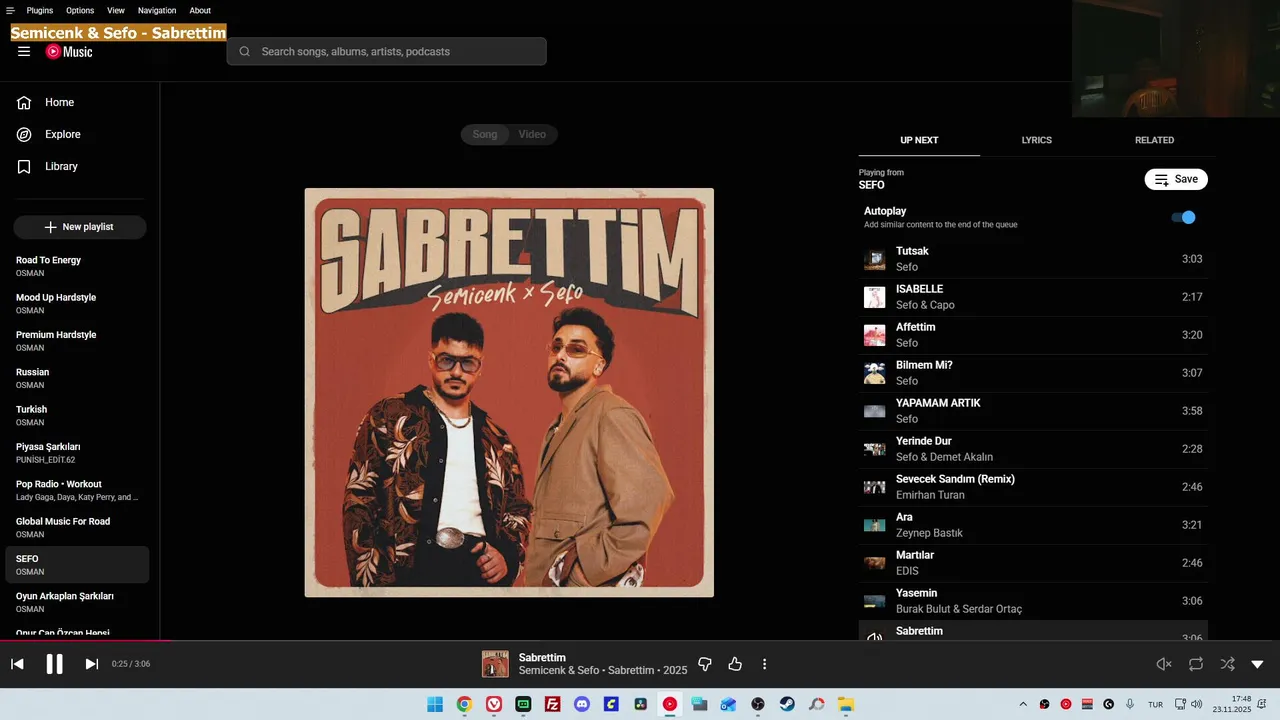Play Yerinde Dur from the queue
This screenshot has height=720, width=1280.
(x=1033, y=449)
